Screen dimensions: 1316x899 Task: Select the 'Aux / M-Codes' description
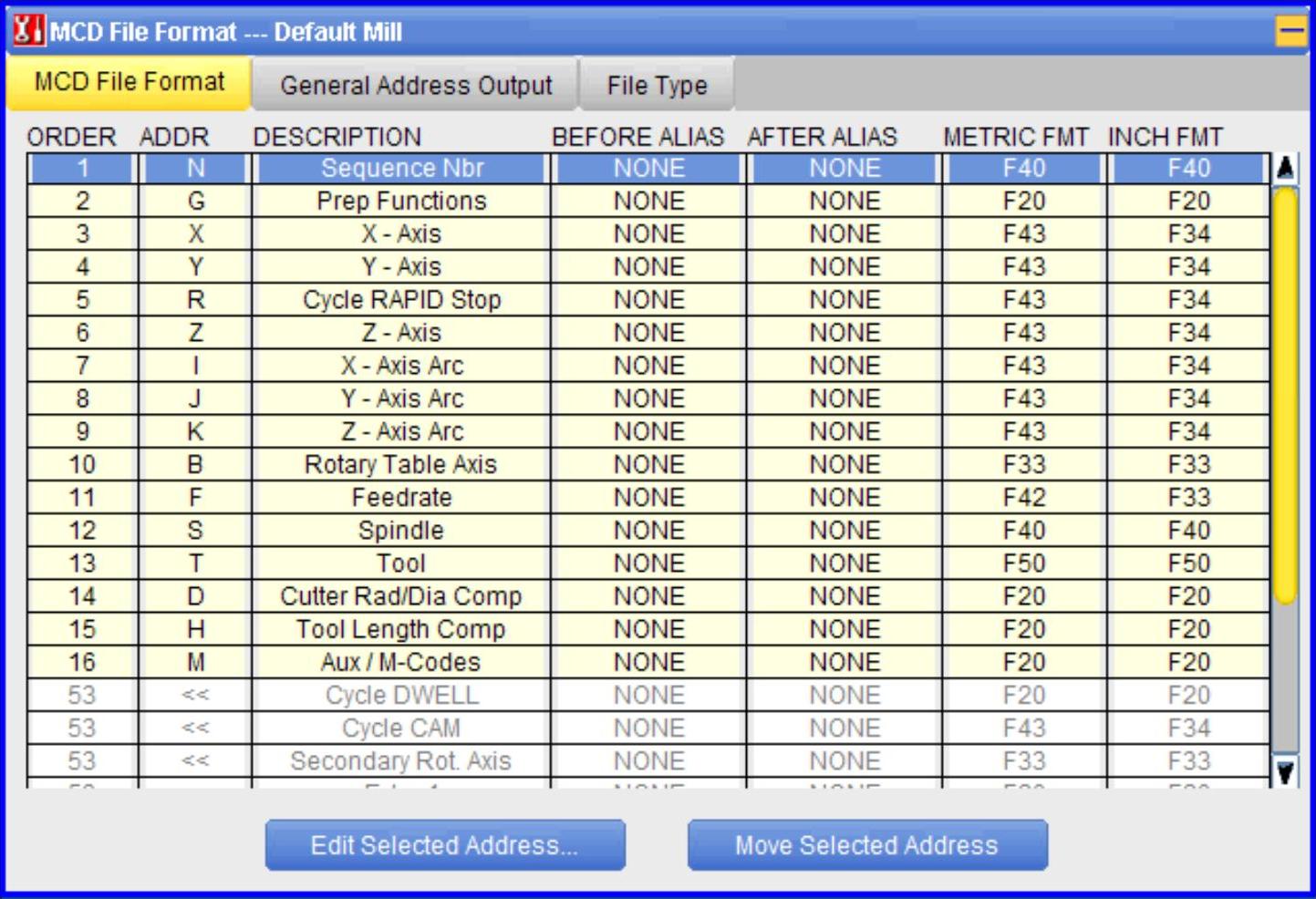tap(401, 662)
